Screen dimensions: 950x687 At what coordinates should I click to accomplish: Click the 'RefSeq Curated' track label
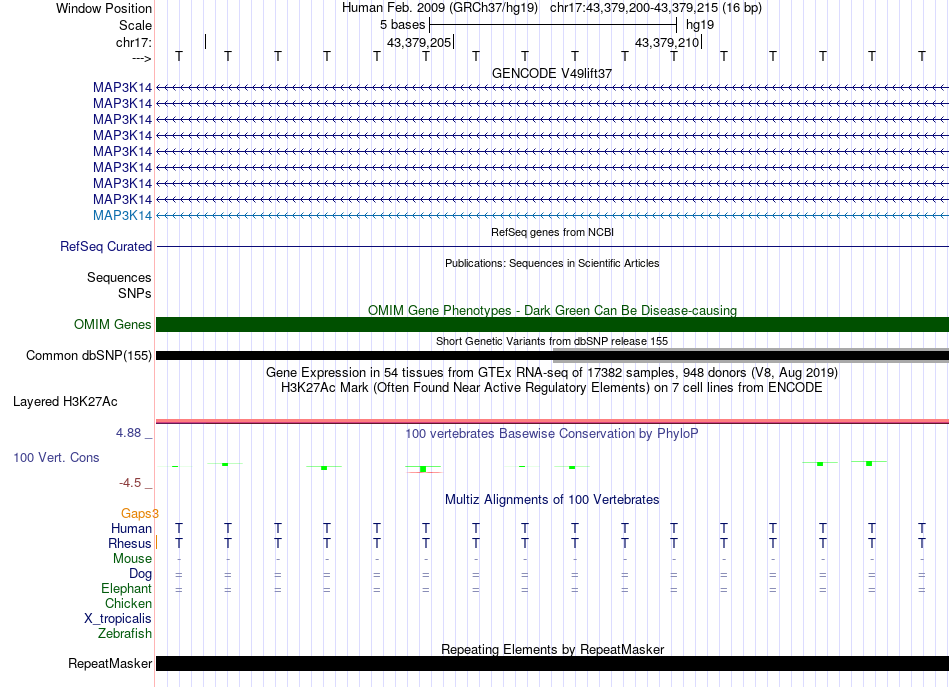(106, 247)
